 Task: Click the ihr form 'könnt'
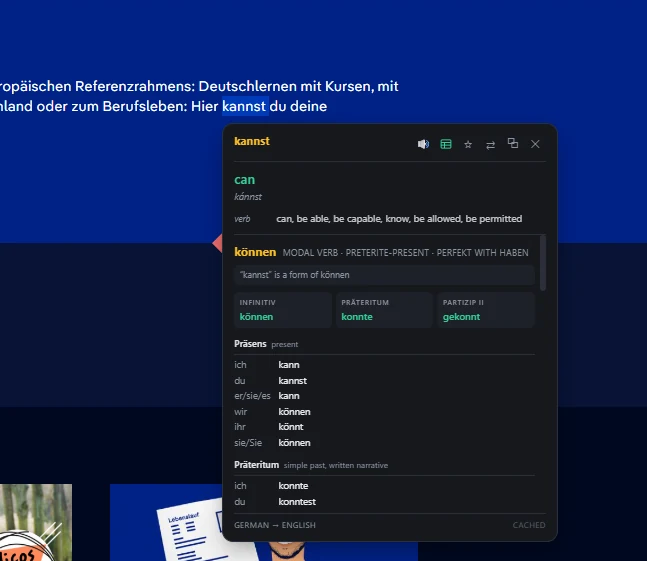coord(290,427)
